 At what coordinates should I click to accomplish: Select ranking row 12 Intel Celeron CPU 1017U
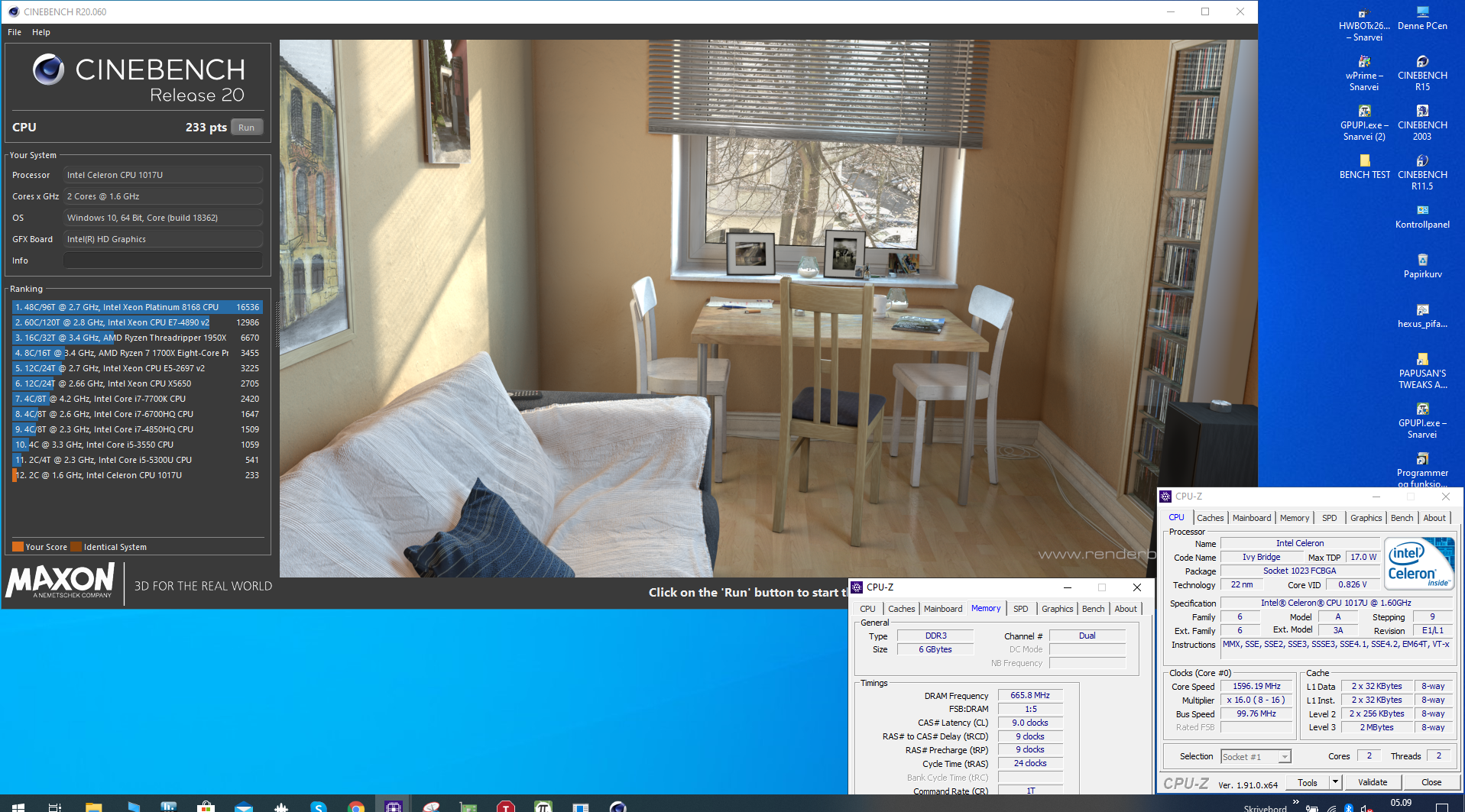pos(138,475)
